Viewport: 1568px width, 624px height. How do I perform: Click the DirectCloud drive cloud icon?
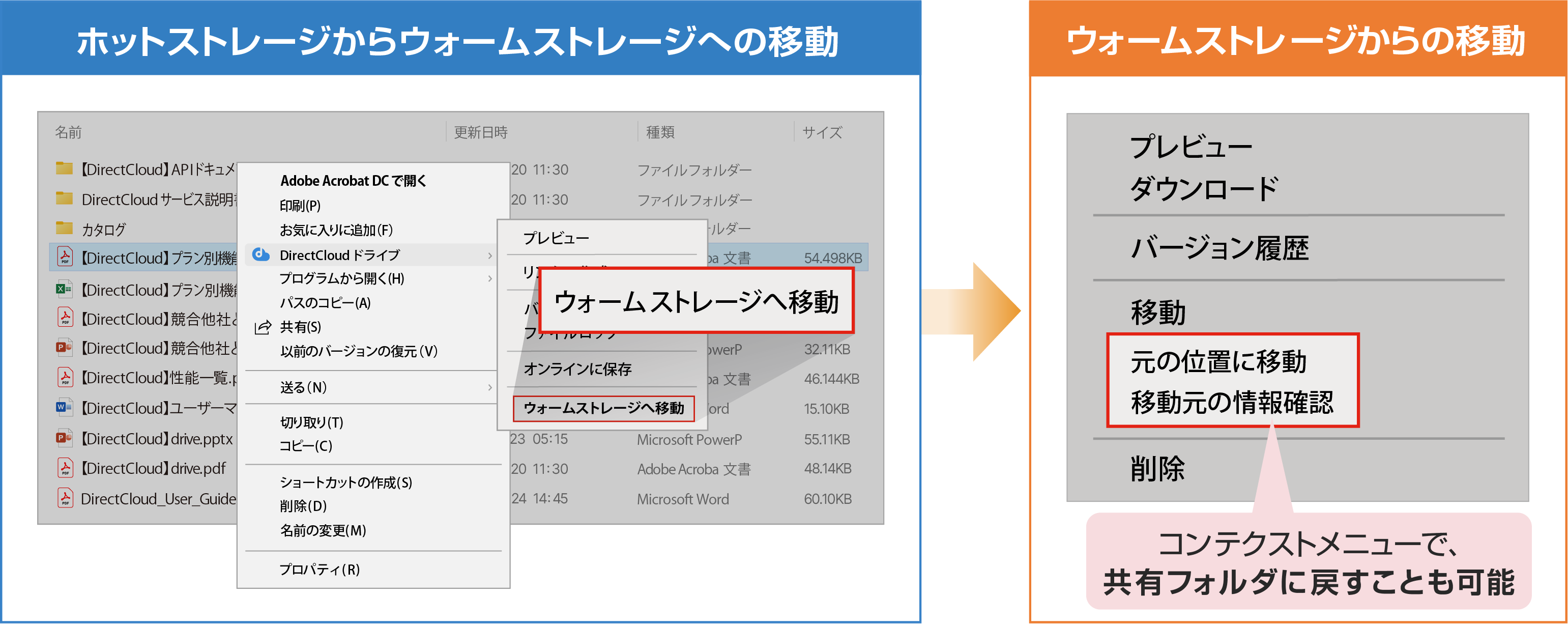(261, 254)
